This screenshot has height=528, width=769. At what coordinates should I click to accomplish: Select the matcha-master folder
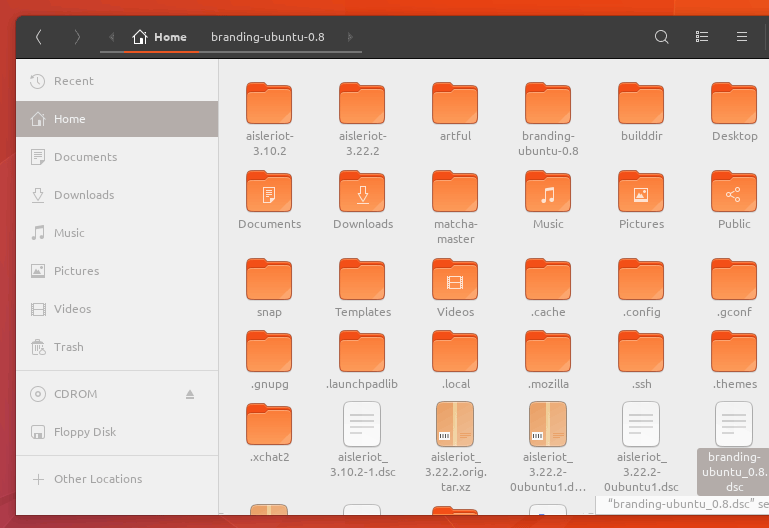coord(455,207)
